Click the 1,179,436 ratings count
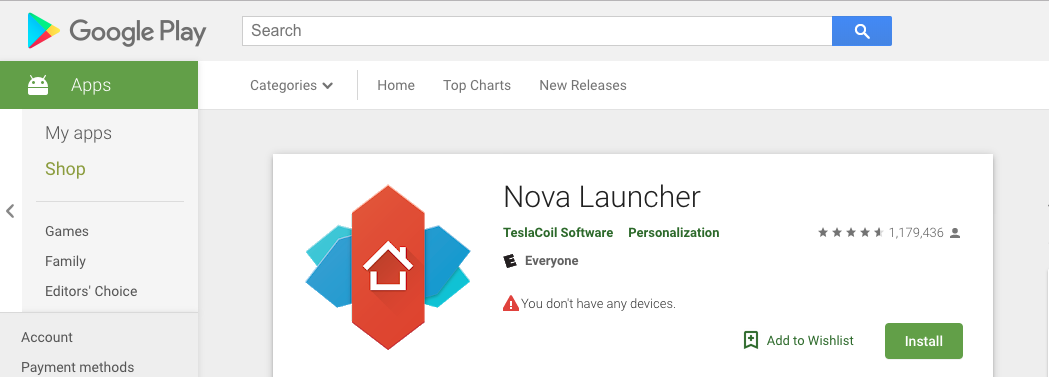 point(916,233)
